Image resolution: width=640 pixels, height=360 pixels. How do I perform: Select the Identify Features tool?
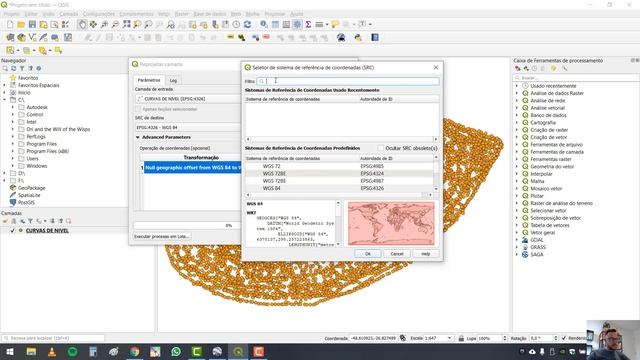pos(264,24)
